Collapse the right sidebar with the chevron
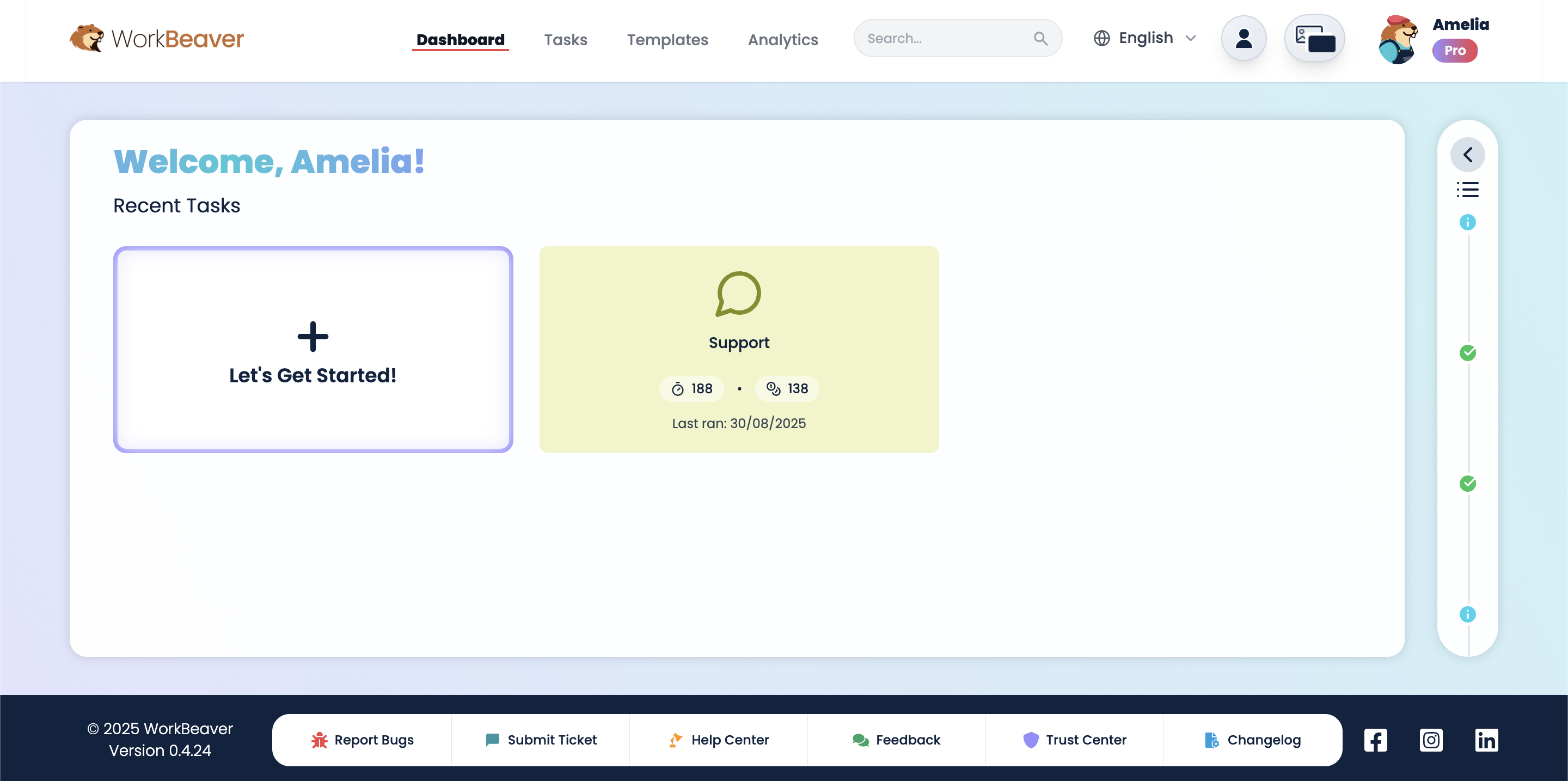The image size is (1568, 781). pos(1468,154)
